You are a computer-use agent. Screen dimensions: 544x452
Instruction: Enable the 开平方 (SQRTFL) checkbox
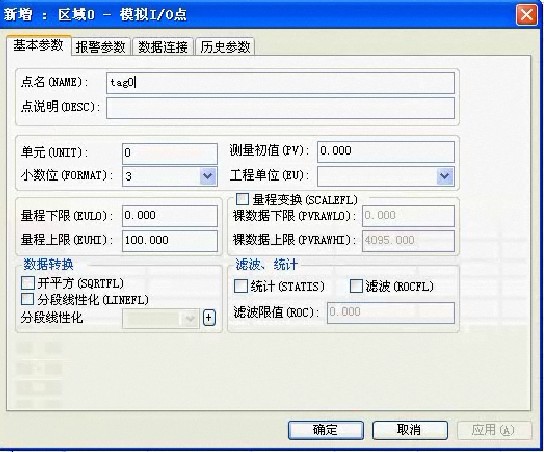(x=28, y=283)
